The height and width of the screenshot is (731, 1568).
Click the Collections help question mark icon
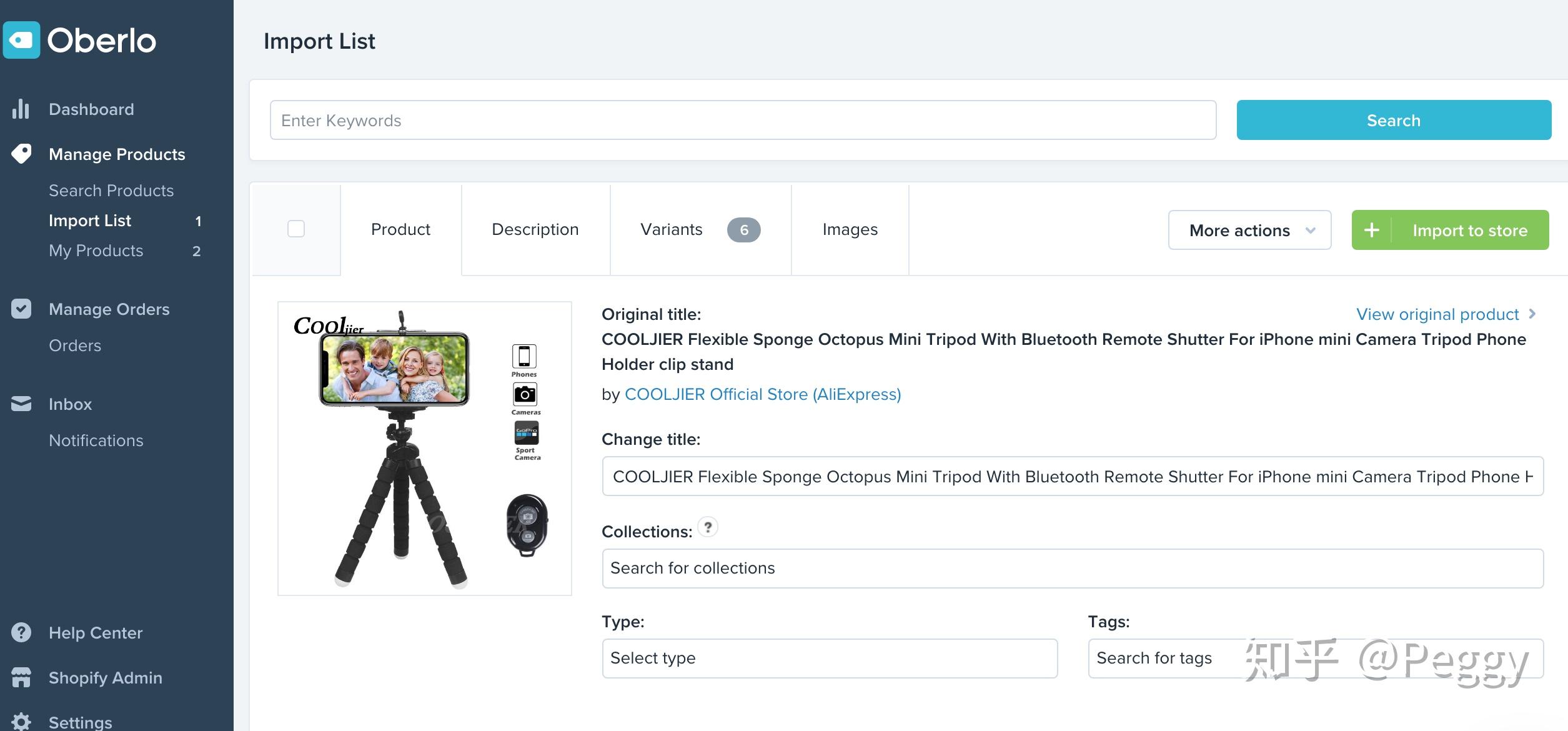click(708, 527)
